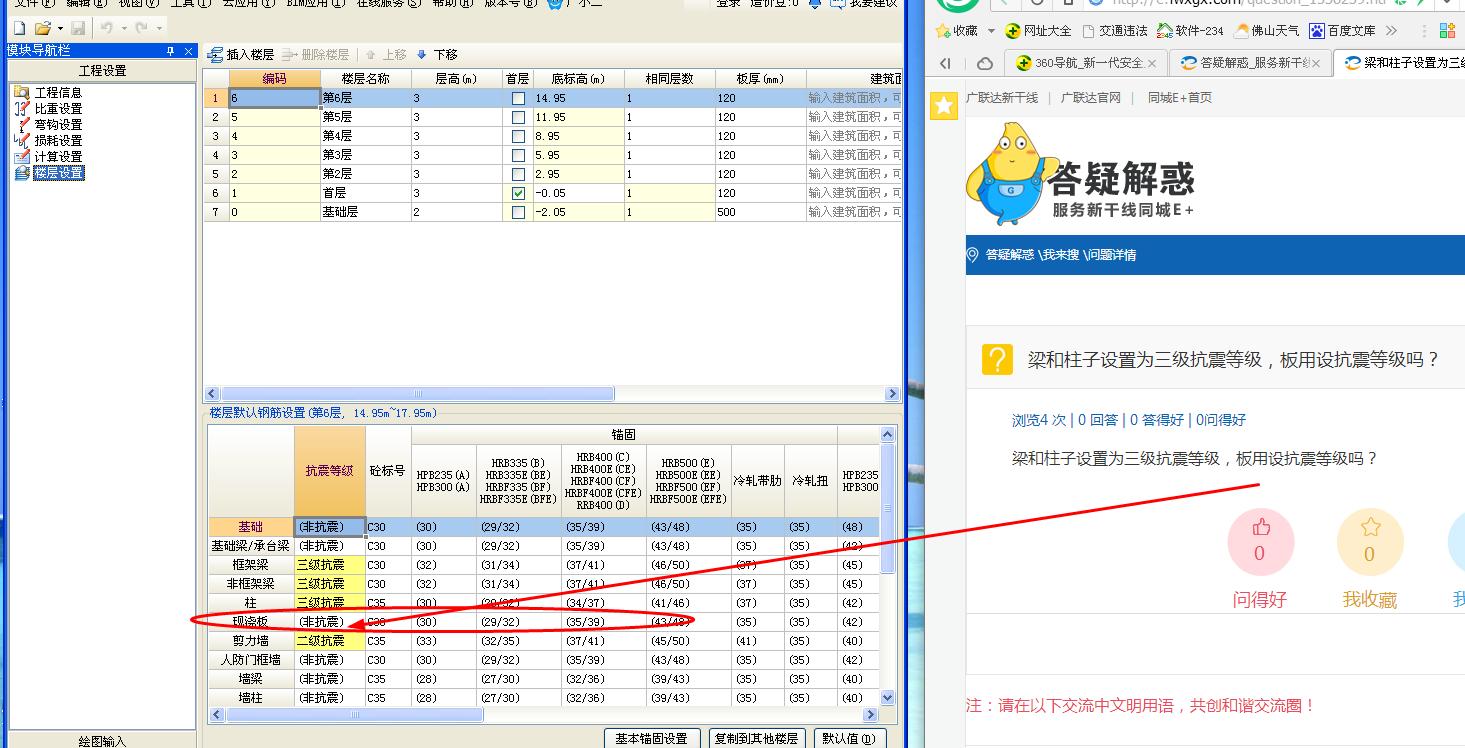Click the yellow star sidebar icon
The width and height of the screenshot is (1465, 748).
point(944,105)
